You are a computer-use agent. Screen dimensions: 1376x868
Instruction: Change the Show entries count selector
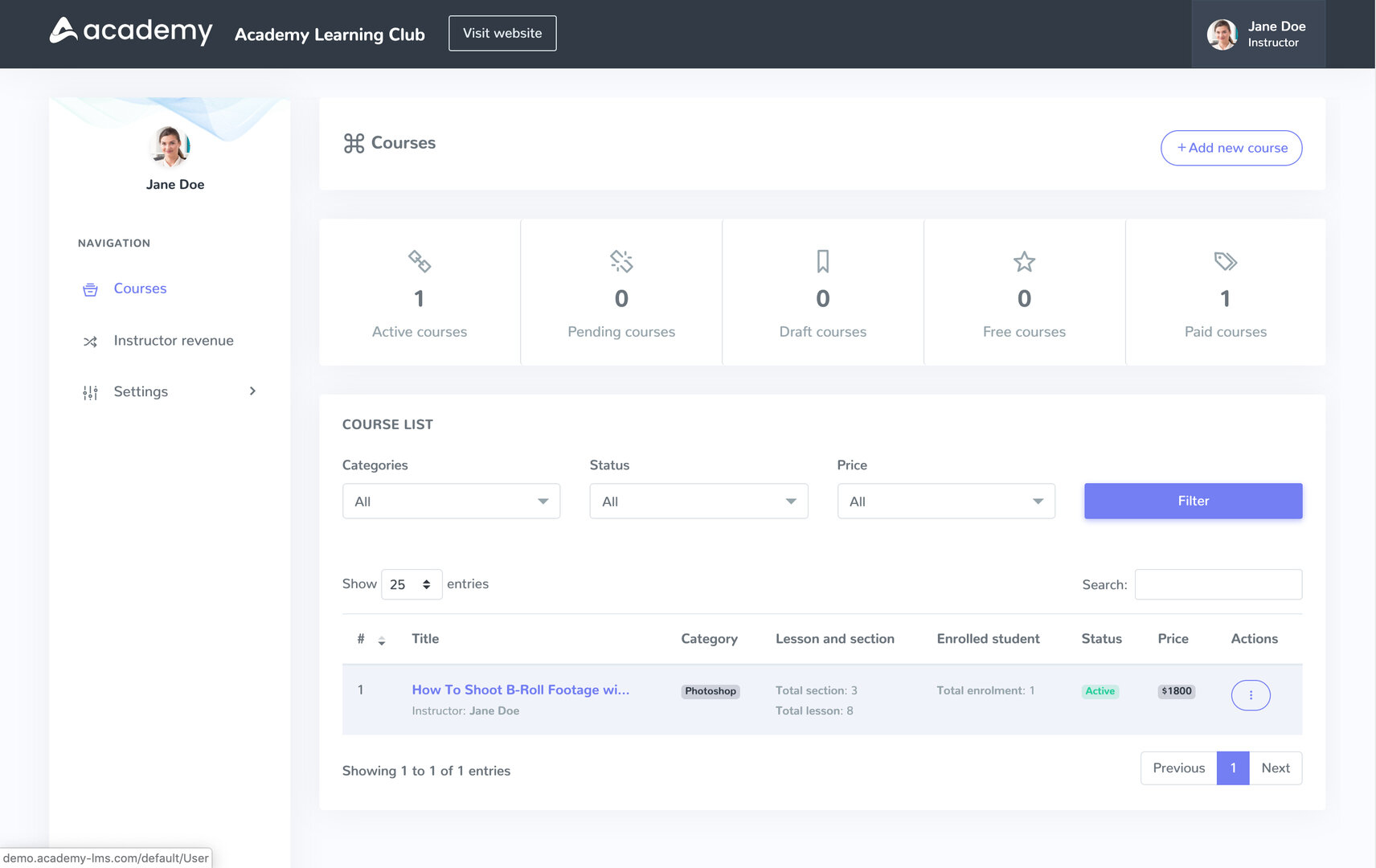click(412, 584)
